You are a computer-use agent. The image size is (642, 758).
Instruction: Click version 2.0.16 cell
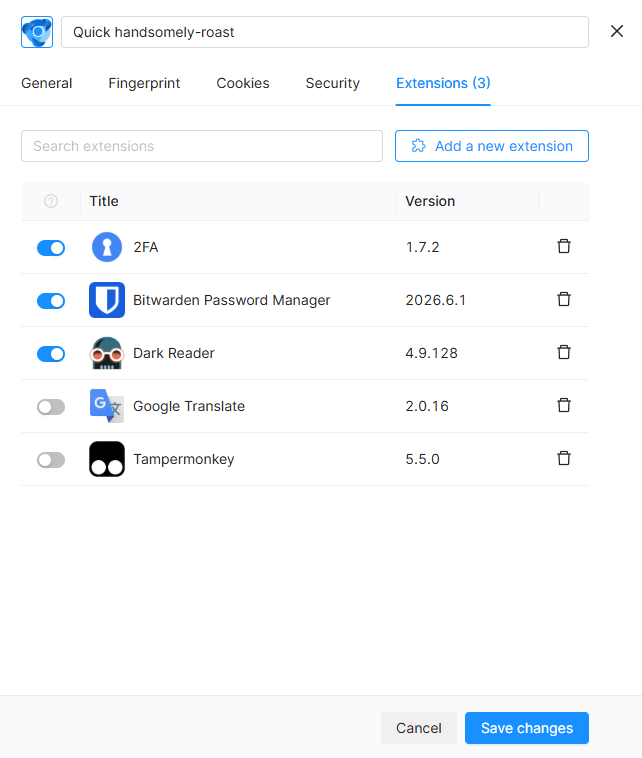(x=427, y=406)
